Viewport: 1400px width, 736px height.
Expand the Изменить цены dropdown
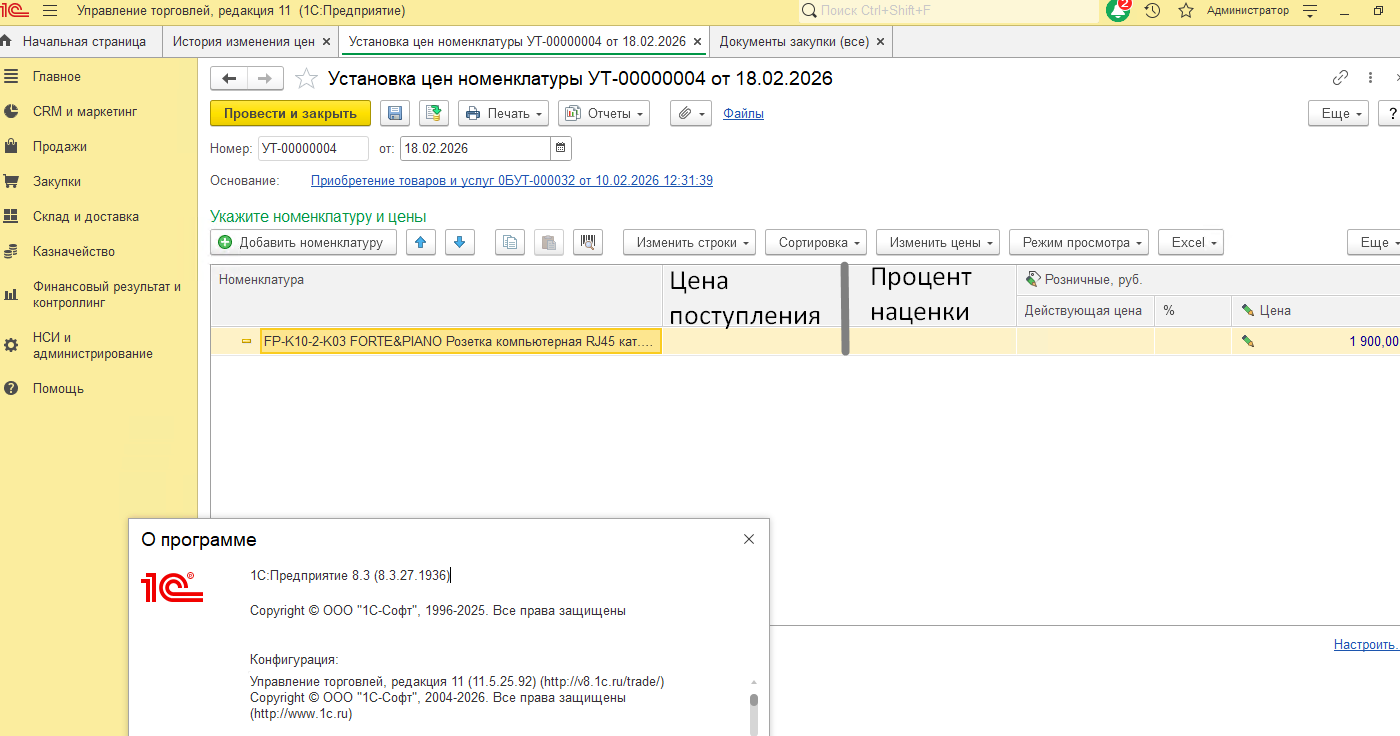(x=937, y=242)
